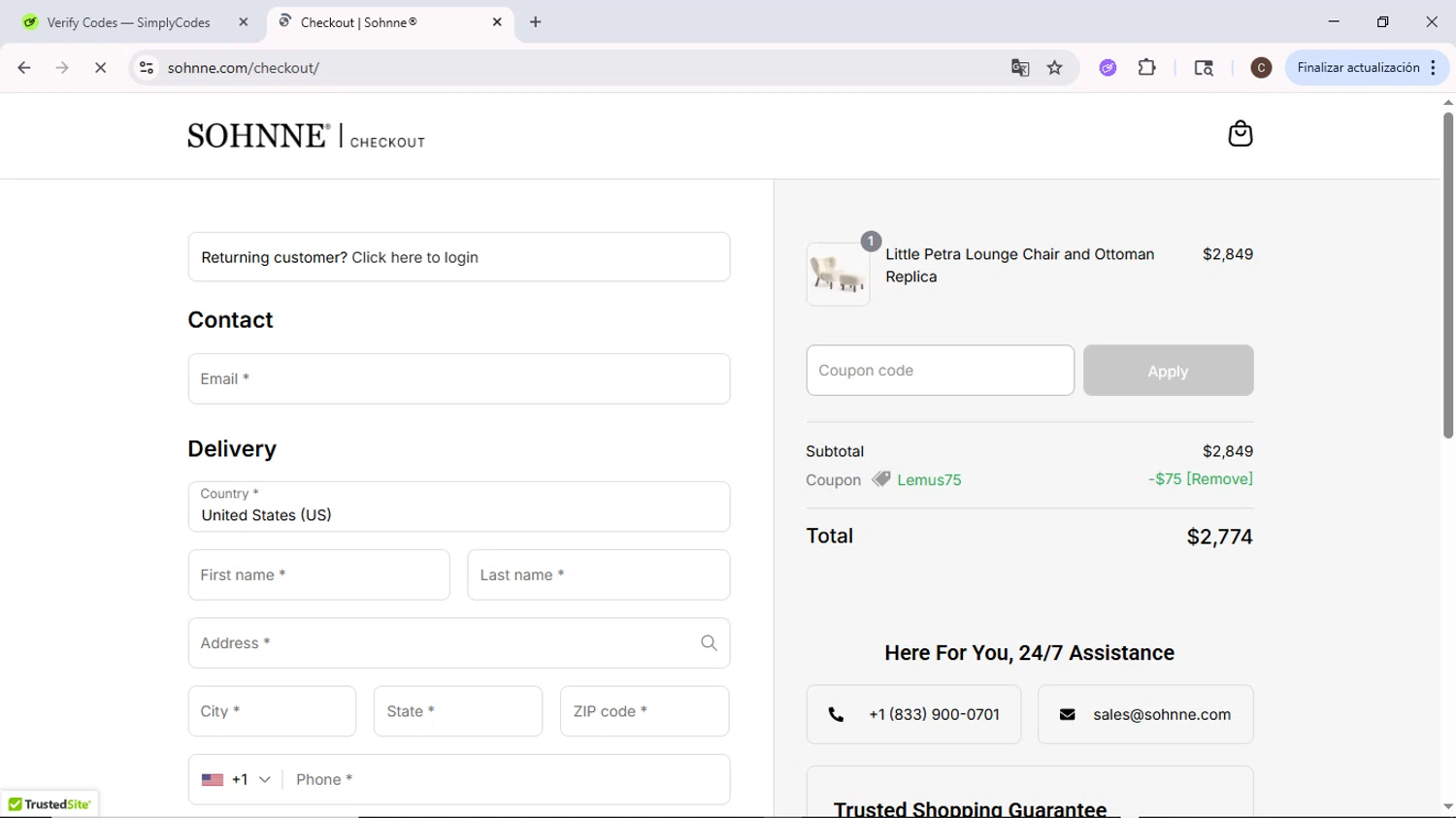Go forward with the browser forward arrow
Screen dimensions: 1456x818
point(62,68)
